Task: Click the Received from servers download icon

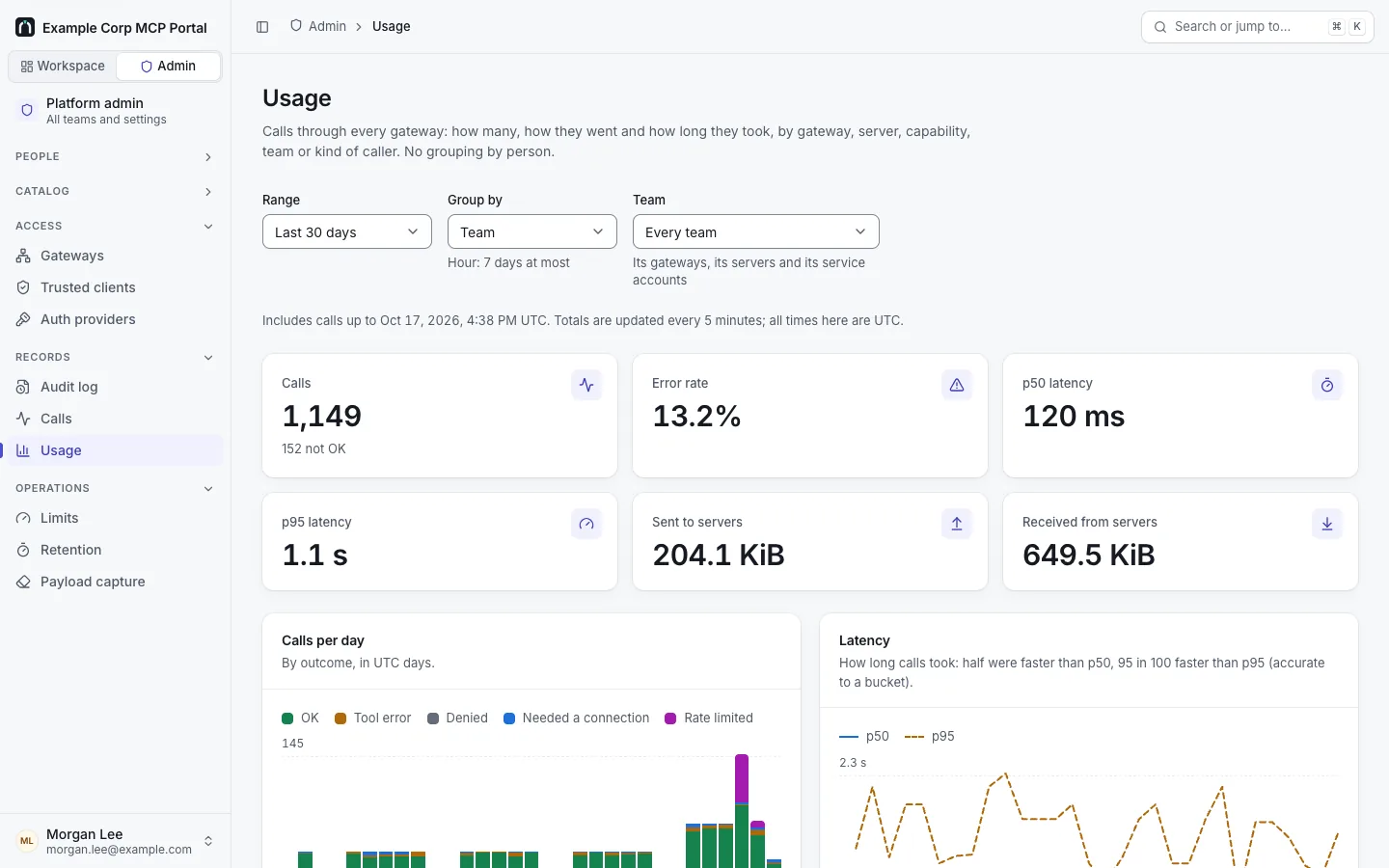Action: 1327,524
